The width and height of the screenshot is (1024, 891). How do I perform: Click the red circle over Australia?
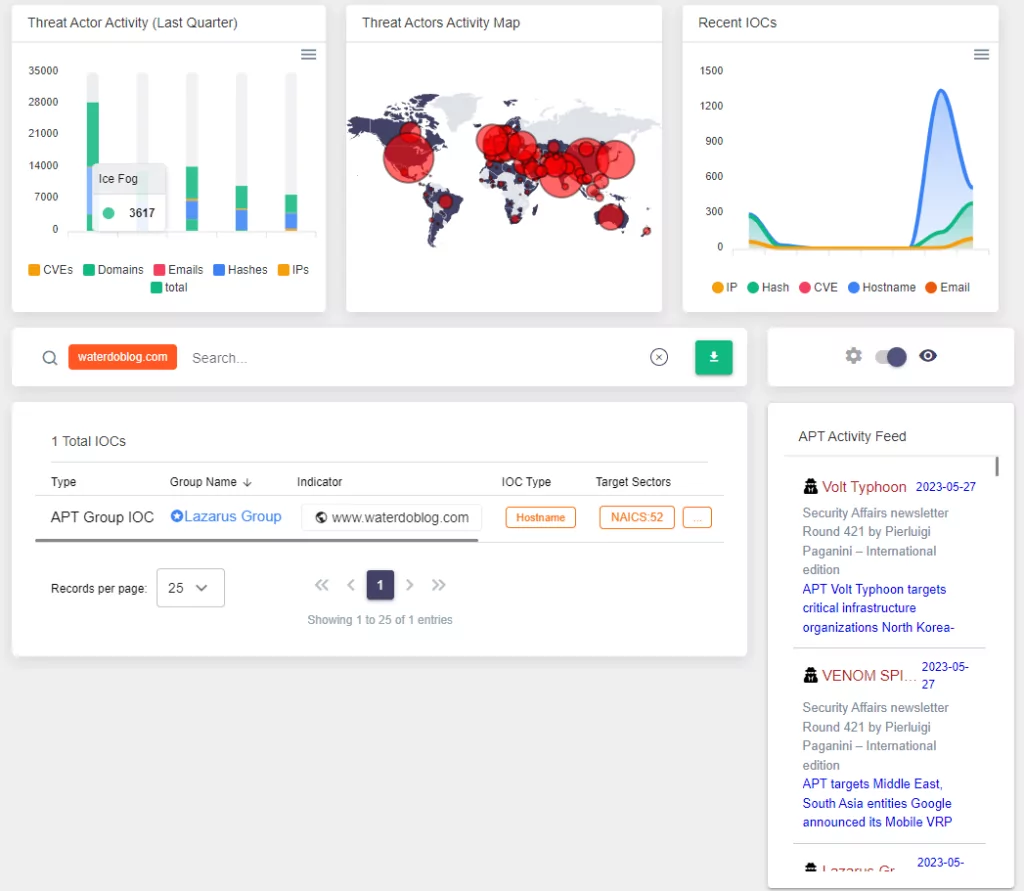pos(611,216)
